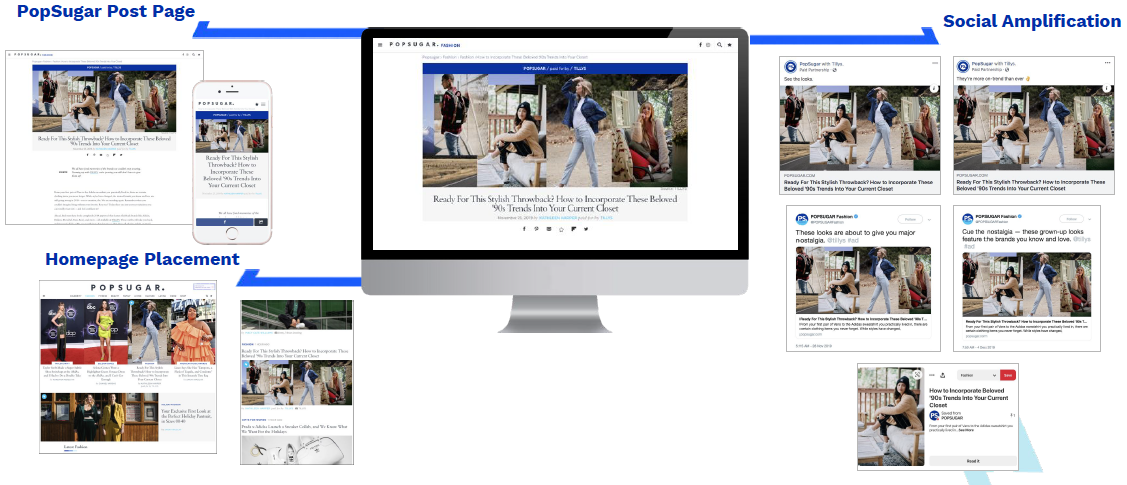Click 'Read it' button on Pinterest pin
This screenshot has height=485, width=1127.
coord(972,461)
